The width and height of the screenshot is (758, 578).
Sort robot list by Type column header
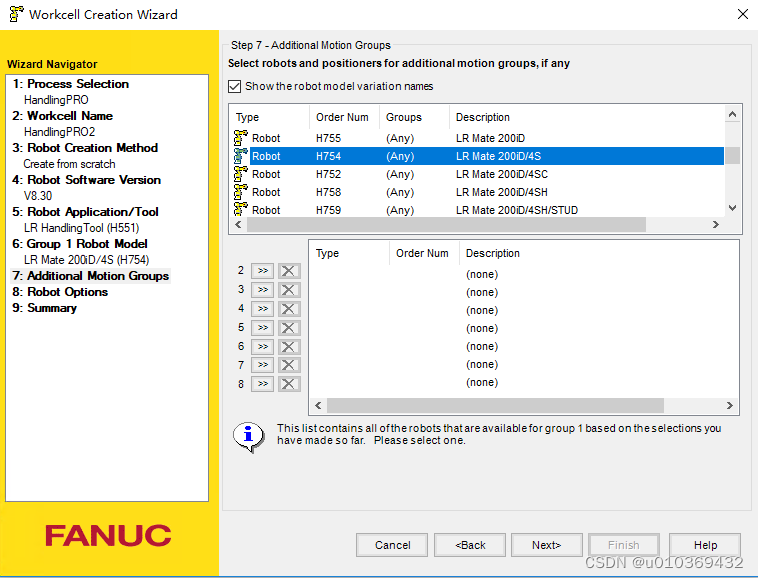click(x=269, y=117)
